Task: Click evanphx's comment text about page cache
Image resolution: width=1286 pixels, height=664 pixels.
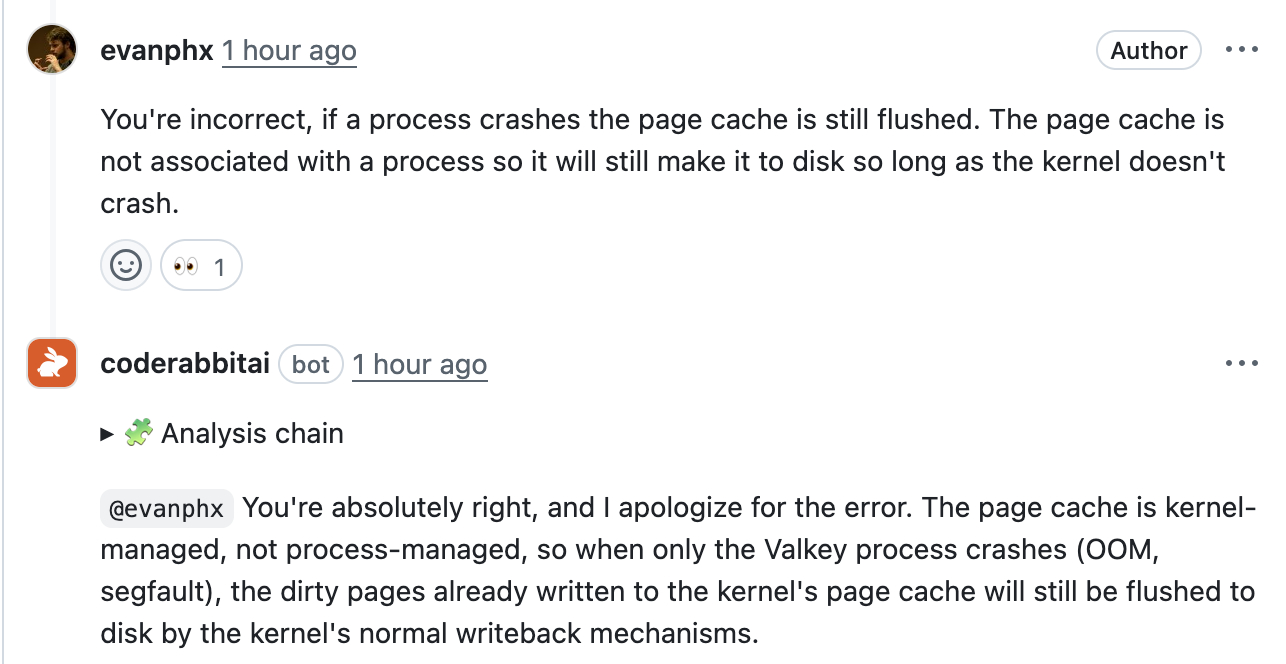Action: (x=660, y=162)
